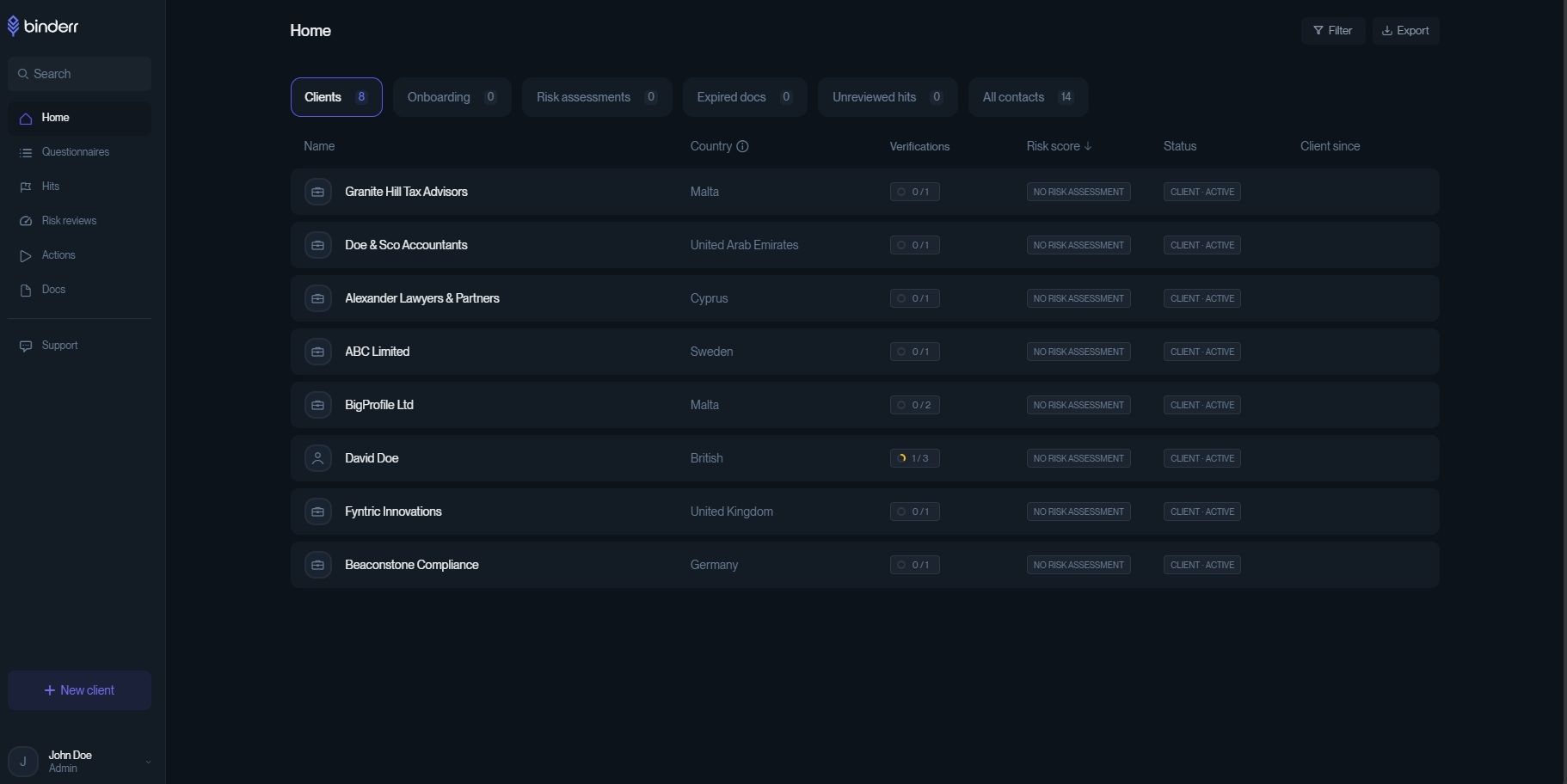Open the Risk reviews gauge icon
The height and width of the screenshot is (784, 1567).
26,222
